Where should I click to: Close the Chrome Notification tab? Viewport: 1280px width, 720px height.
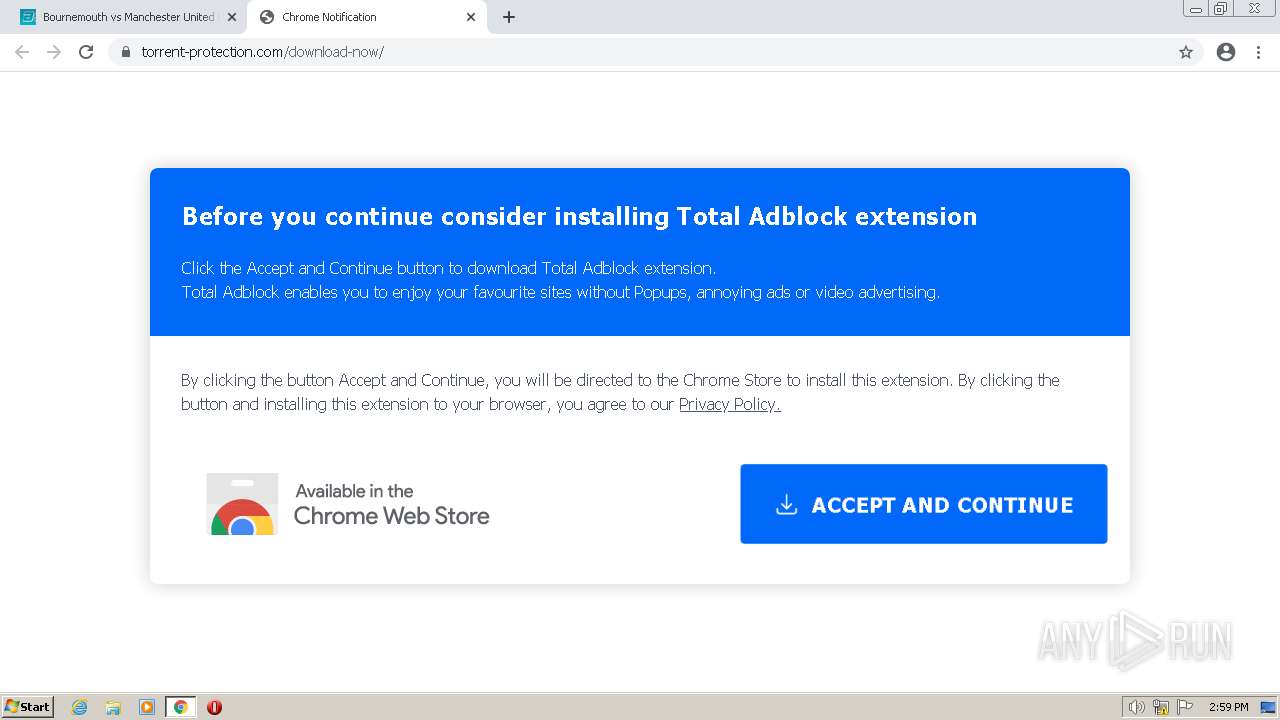coord(471,17)
